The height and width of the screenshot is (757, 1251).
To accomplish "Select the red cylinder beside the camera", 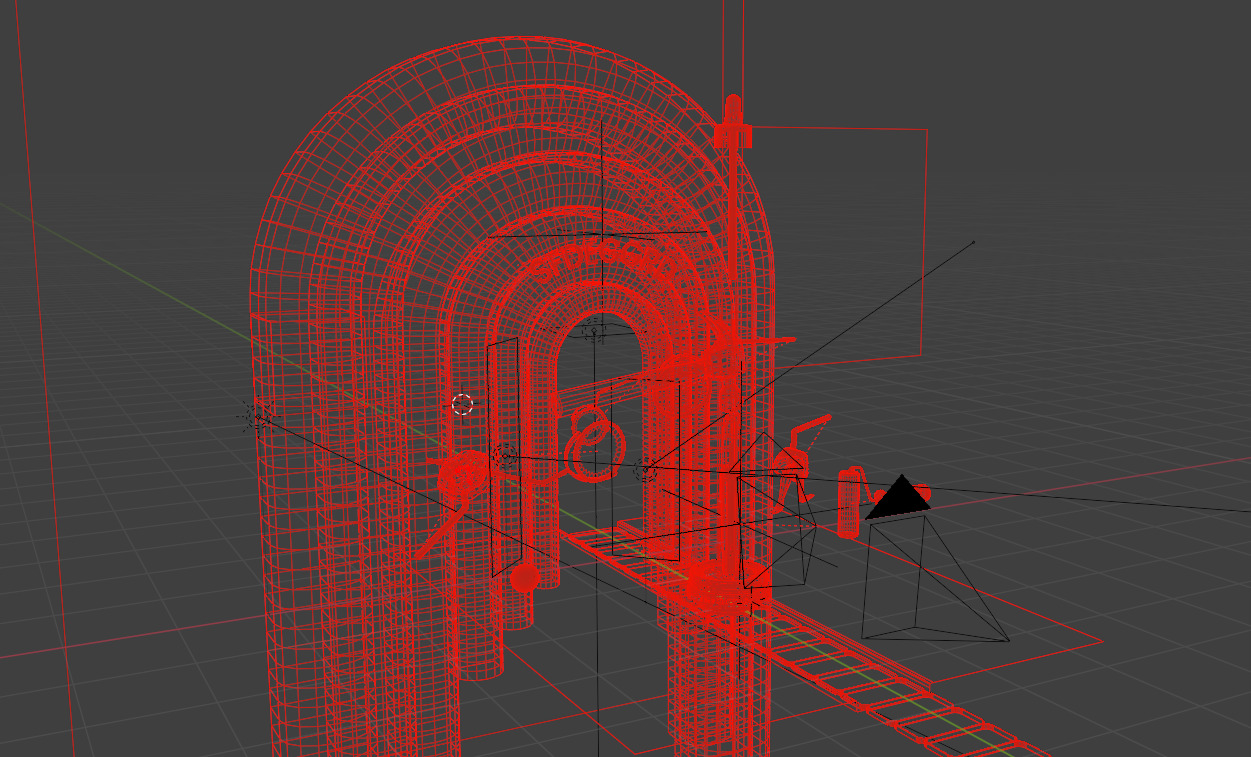I will tap(849, 503).
